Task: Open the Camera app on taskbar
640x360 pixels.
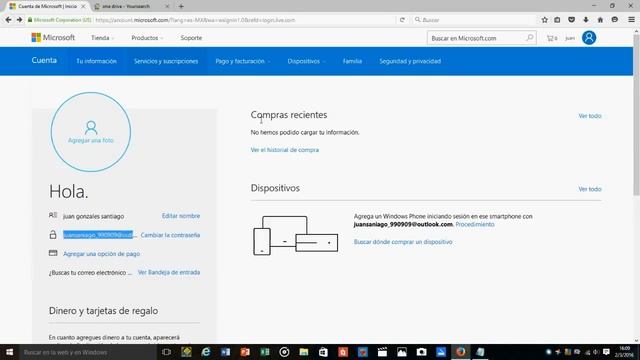Action: (x=421, y=352)
